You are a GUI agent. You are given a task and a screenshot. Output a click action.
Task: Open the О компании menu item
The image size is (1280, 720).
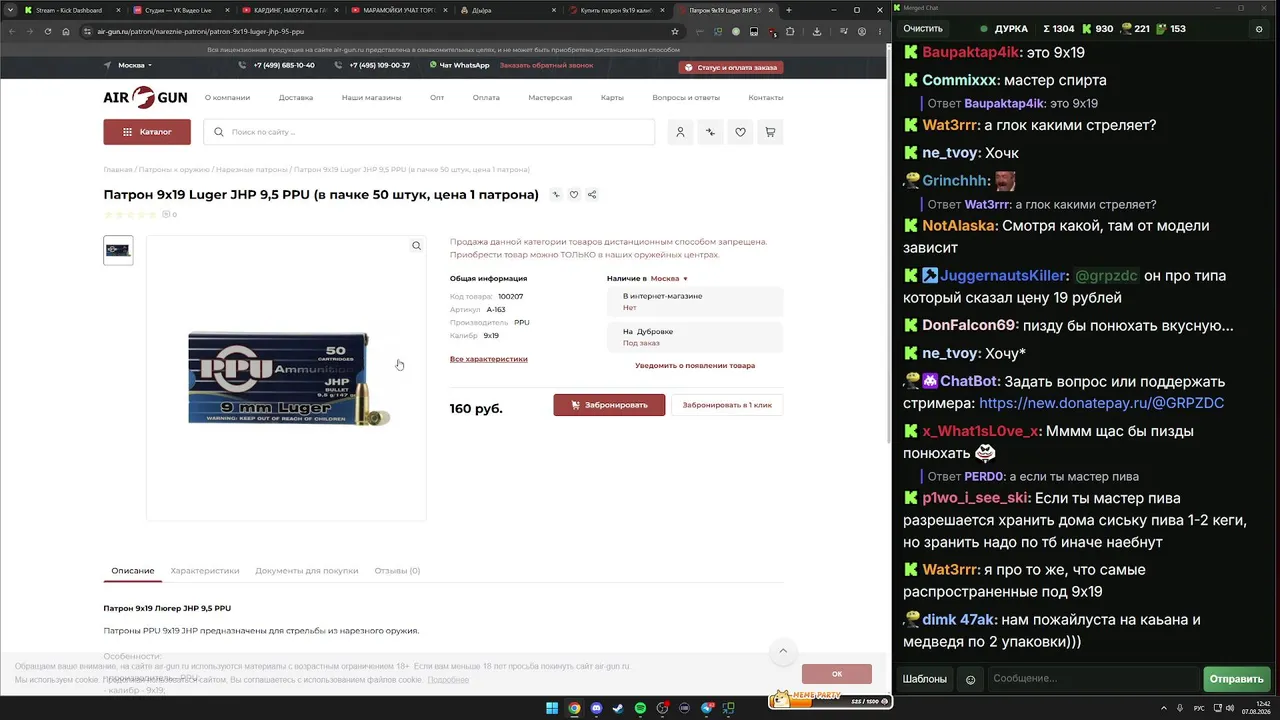point(227,98)
